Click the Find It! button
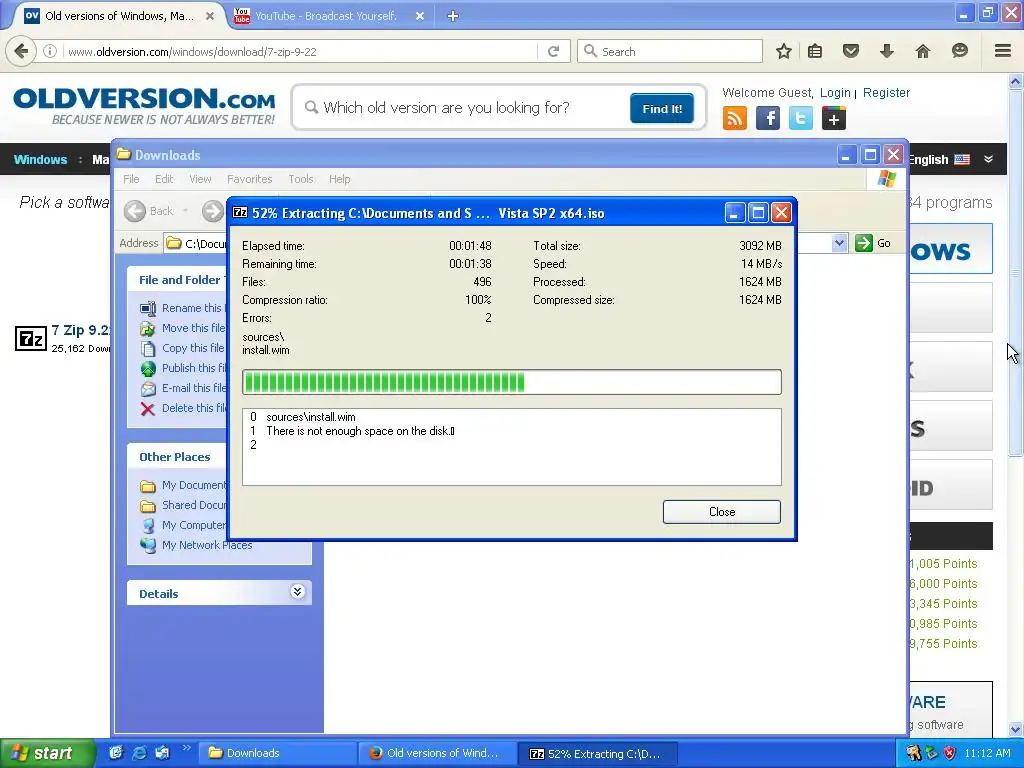 (x=662, y=108)
